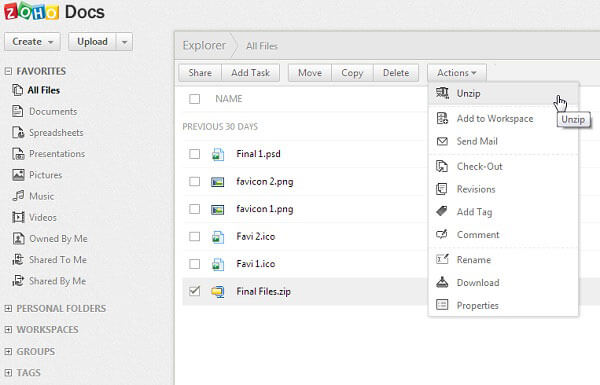Screen dimensions: 600x385
Task: Expand the PERSONAL FOLDERS section
Action: [x=8, y=308]
